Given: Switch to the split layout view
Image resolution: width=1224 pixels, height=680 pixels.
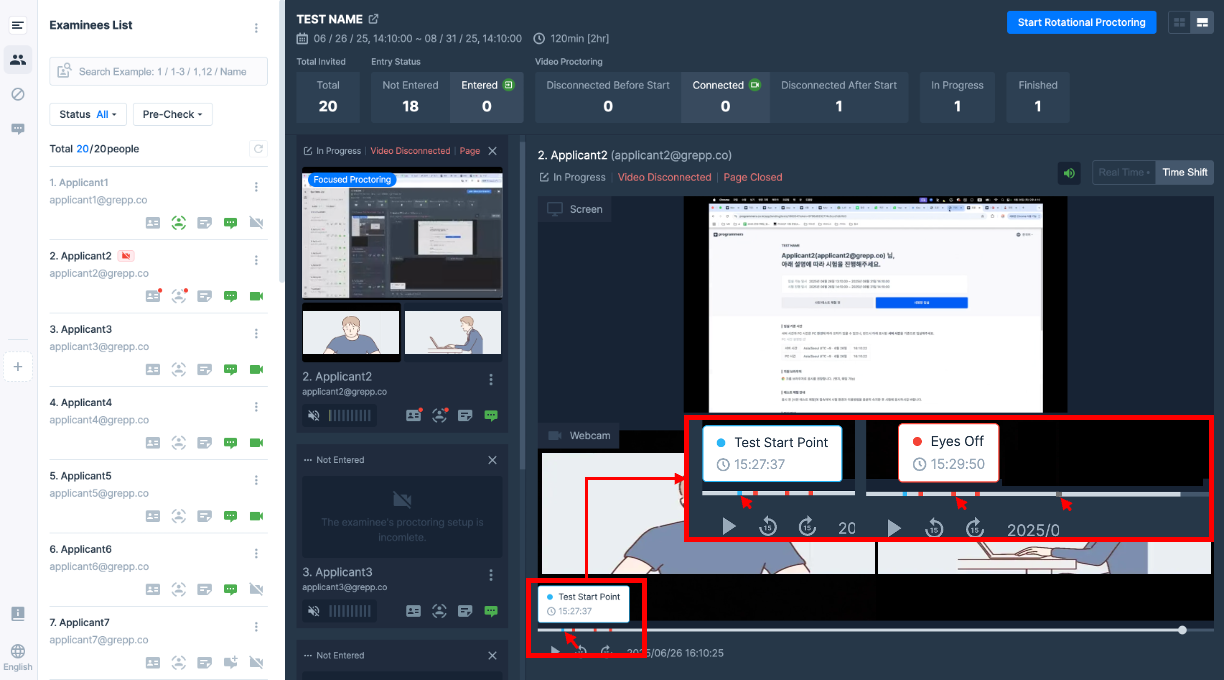Looking at the screenshot, I should (x=1201, y=23).
